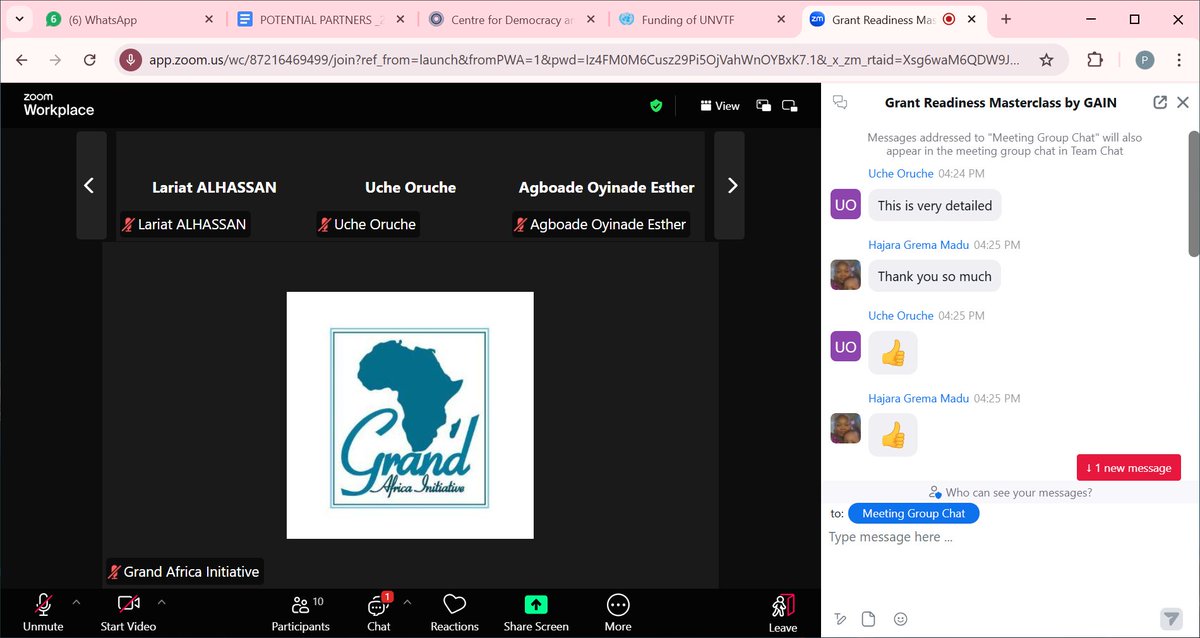Click the UO avatar beside 'This is very detailed'
Screen dimensions: 1200x638
[x=846, y=205]
